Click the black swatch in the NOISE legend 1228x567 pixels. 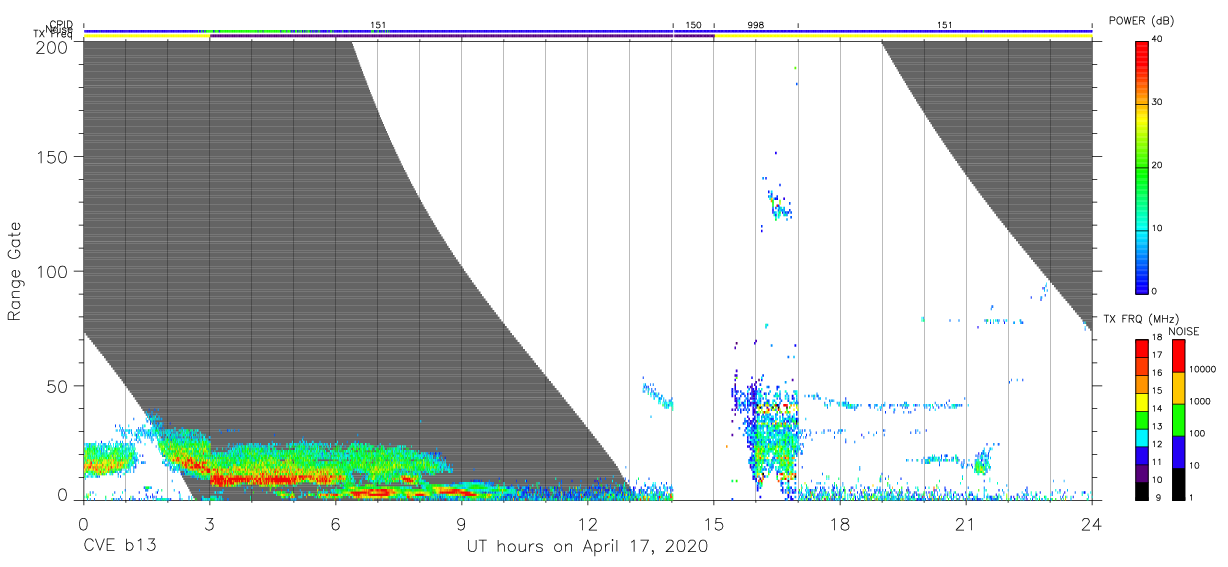1178,482
